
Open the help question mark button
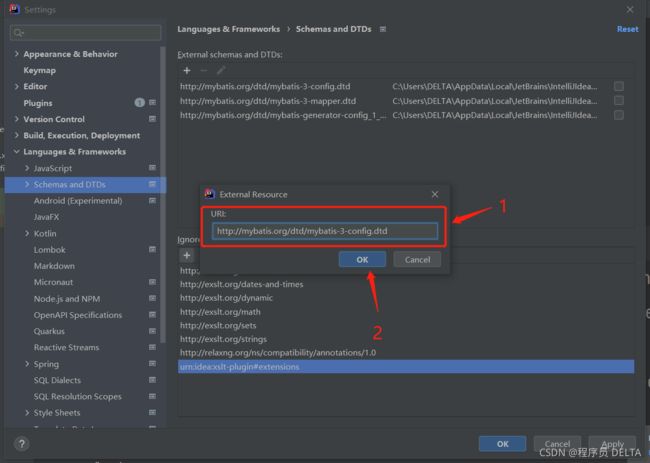22,444
